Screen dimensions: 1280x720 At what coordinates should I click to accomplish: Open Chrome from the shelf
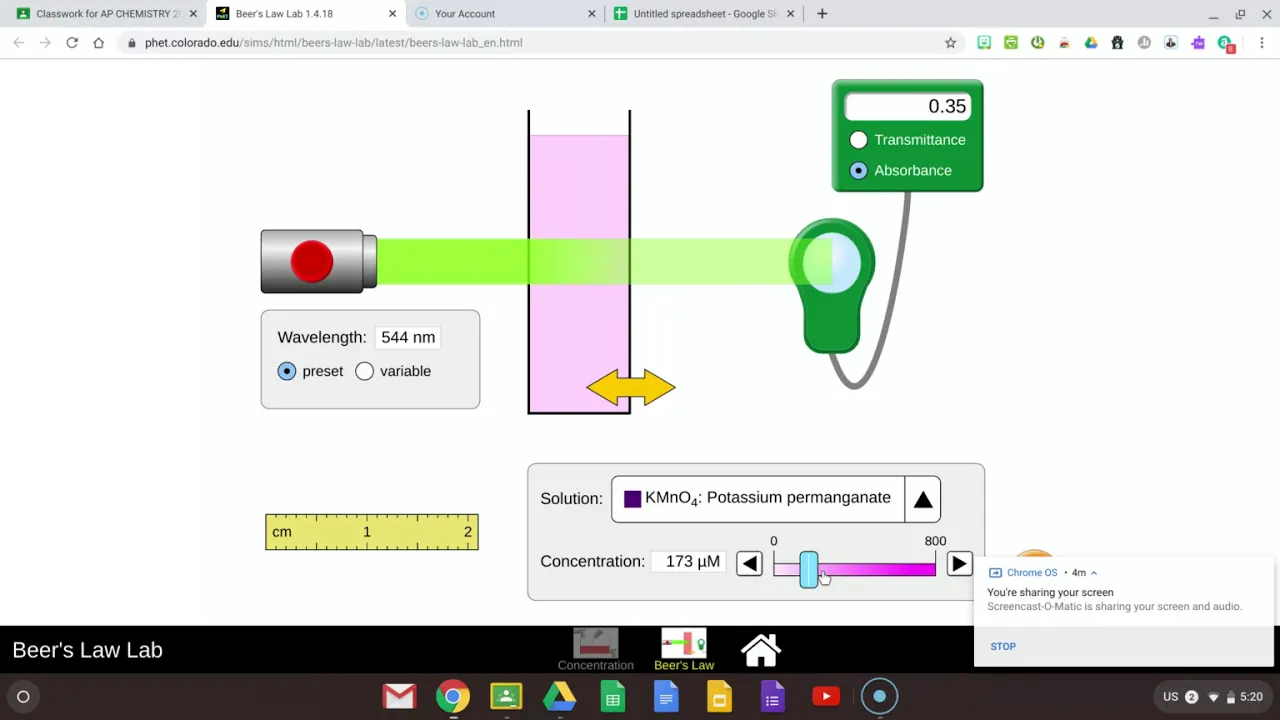(453, 697)
